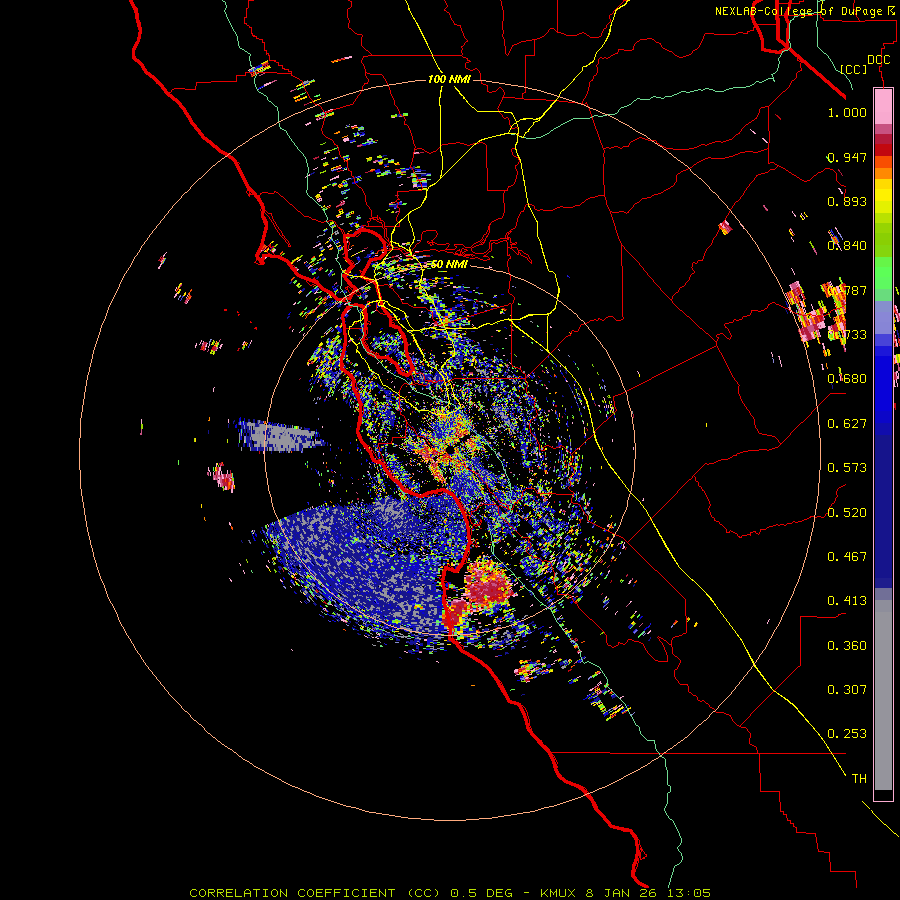Pick the bright green swatch on the color bar

[883, 273]
